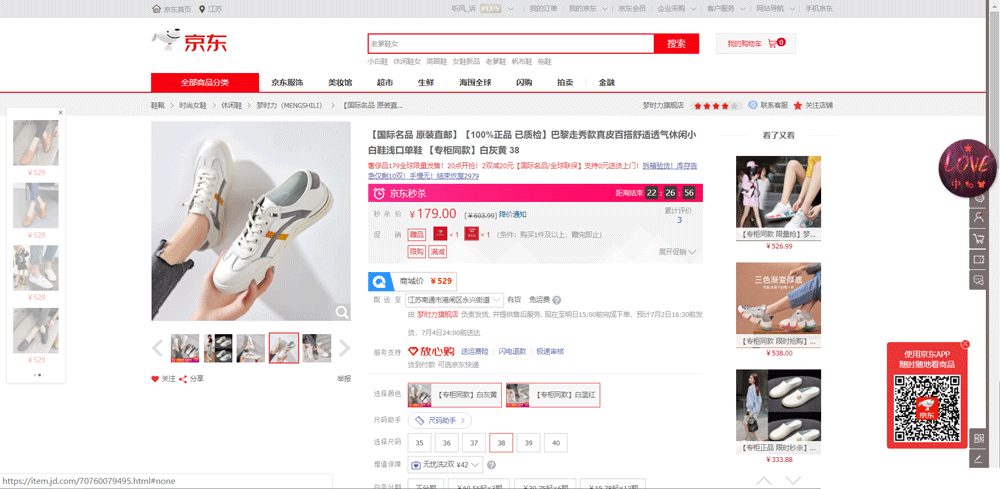1000x489 pixels.
Task: Go to 超市 nav tab
Action: point(385,83)
